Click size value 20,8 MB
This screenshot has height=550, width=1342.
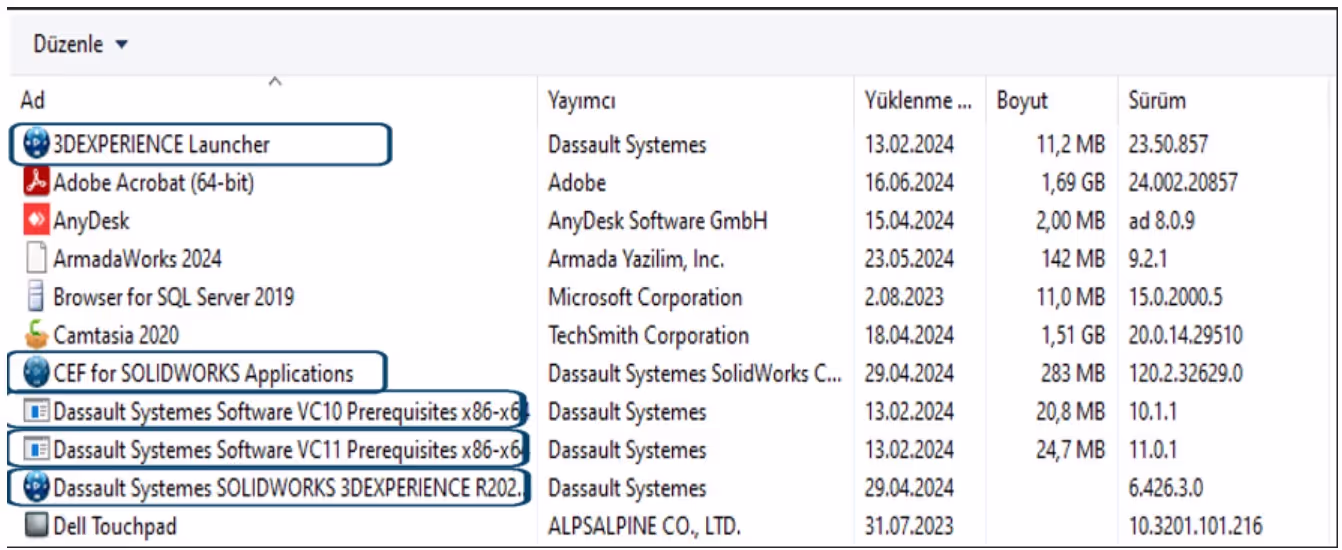tap(1070, 412)
